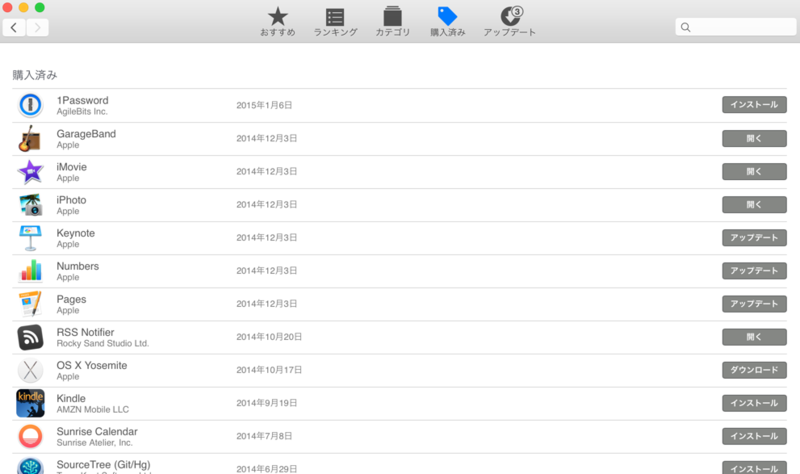Viewport: 800px width, 474px height.
Task: Click the GarageBand guitar icon
Action: point(30,138)
